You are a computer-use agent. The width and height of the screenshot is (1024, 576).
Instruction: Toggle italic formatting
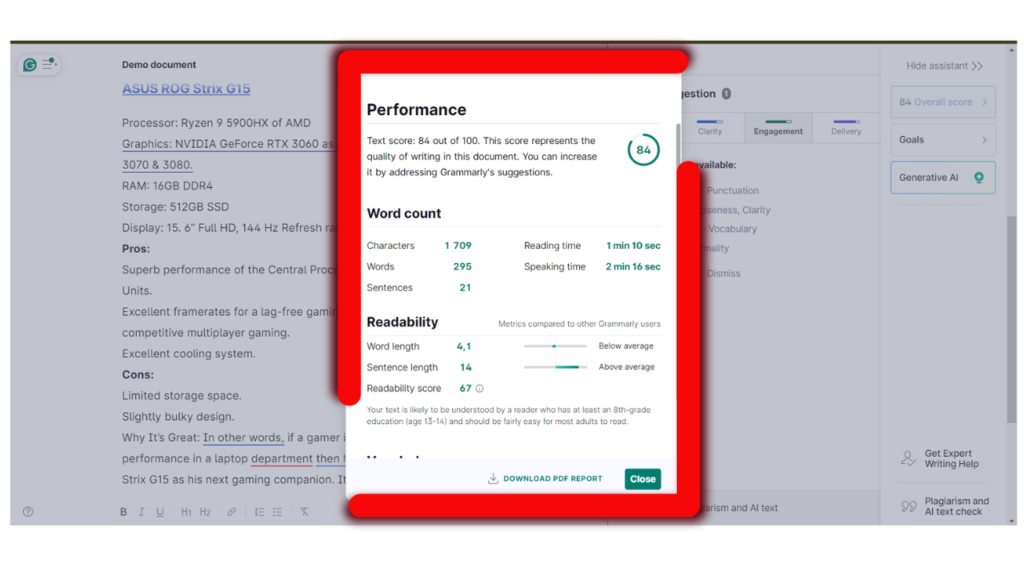pyautogui.click(x=141, y=512)
